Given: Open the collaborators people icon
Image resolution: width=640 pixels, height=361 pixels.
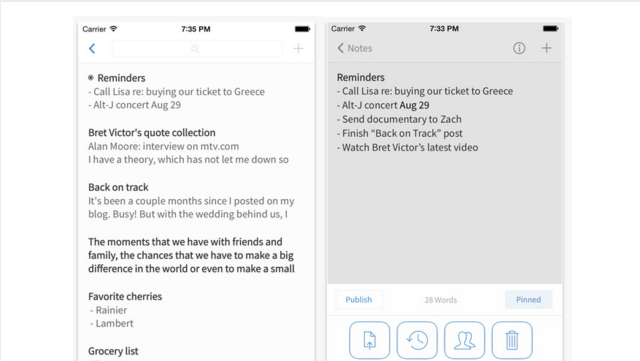Looking at the screenshot, I should (x=464, y=340).
